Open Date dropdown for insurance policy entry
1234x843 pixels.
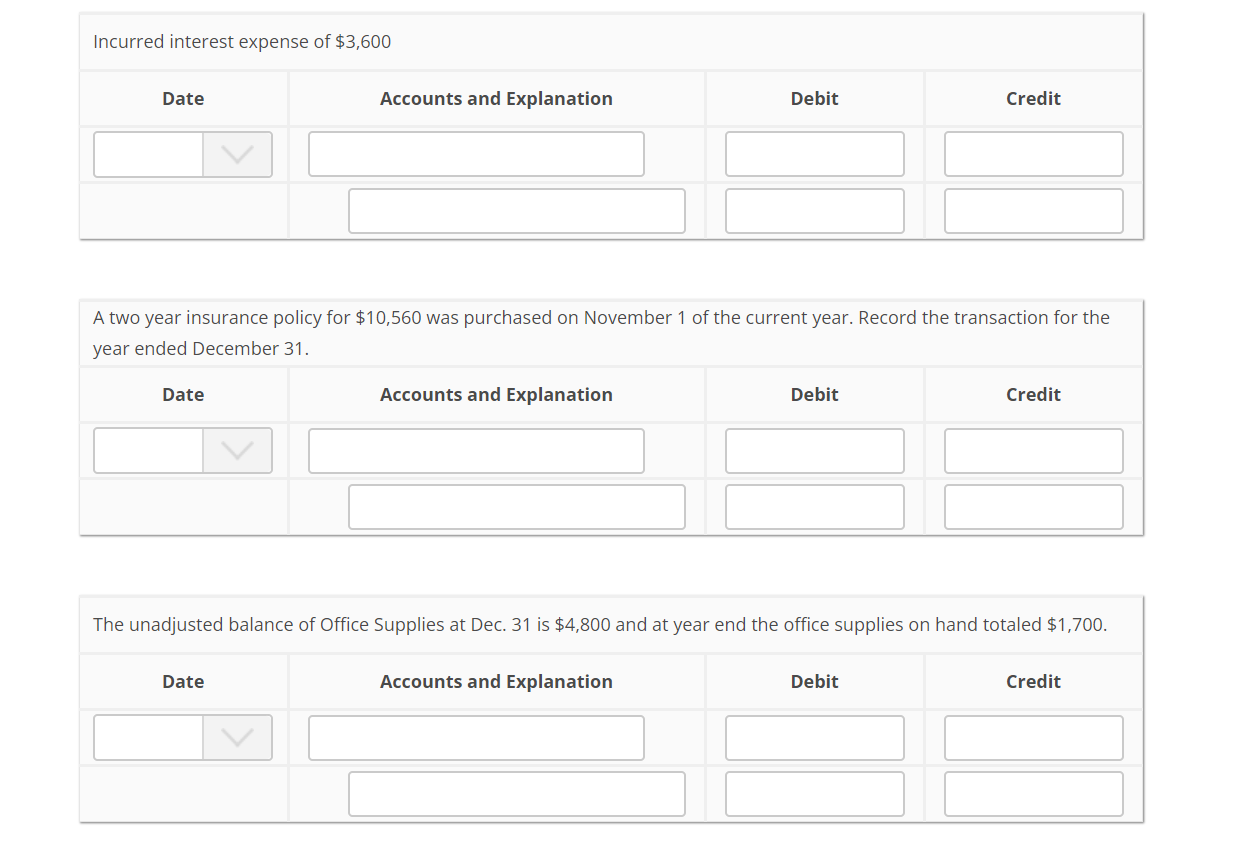183,451
